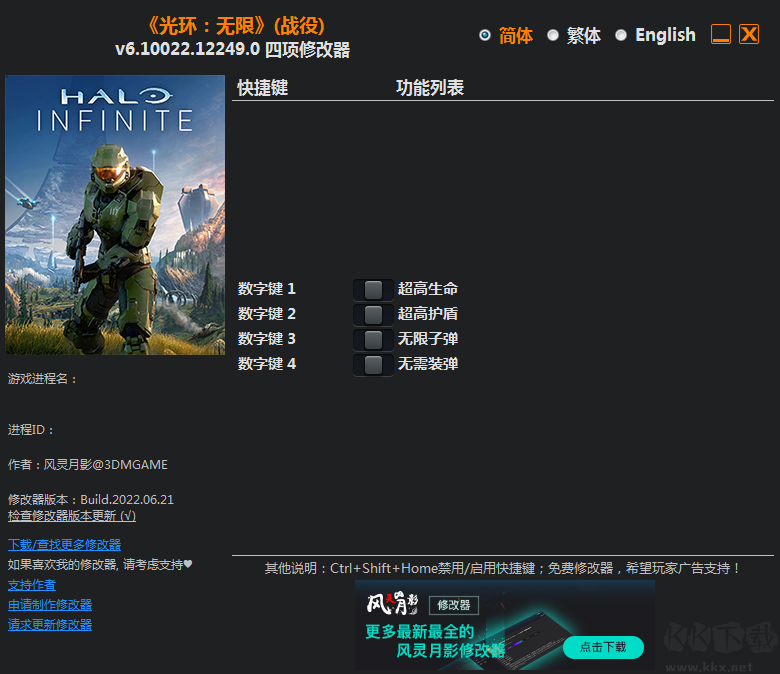780x674 pixels.
Task: Switch the trainer language to English
Action: [621, 35]
